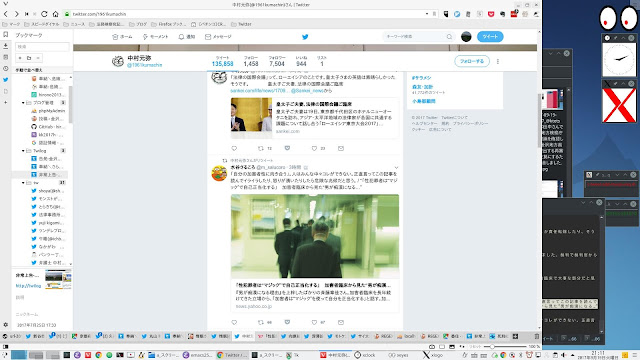Click the rewind navigation button
Image resolution: width=640 pixels, height=360 pixels.
click(x=27, y=14)
